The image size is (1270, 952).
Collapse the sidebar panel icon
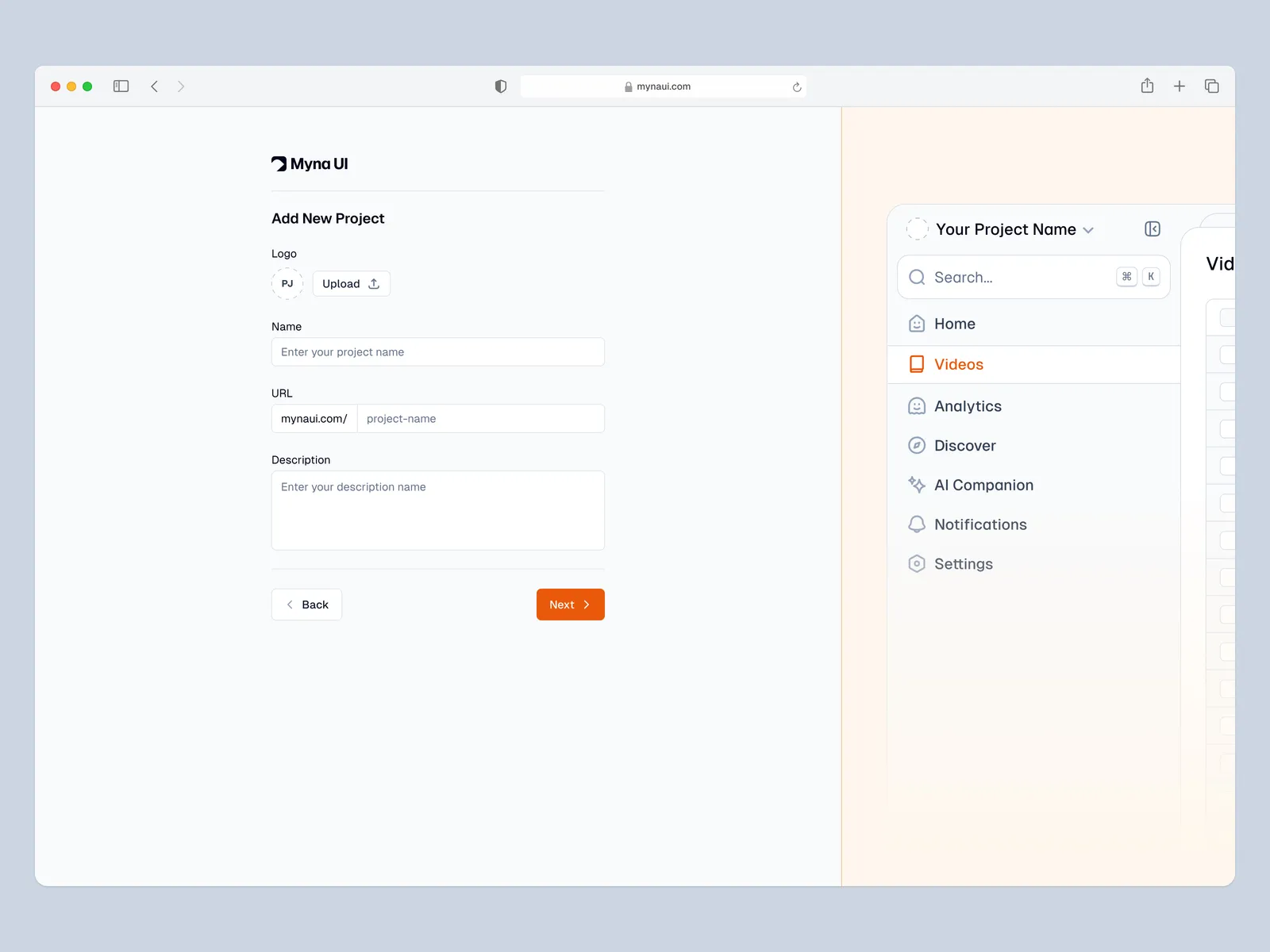pyautogui.click(x=1153, y=229)
